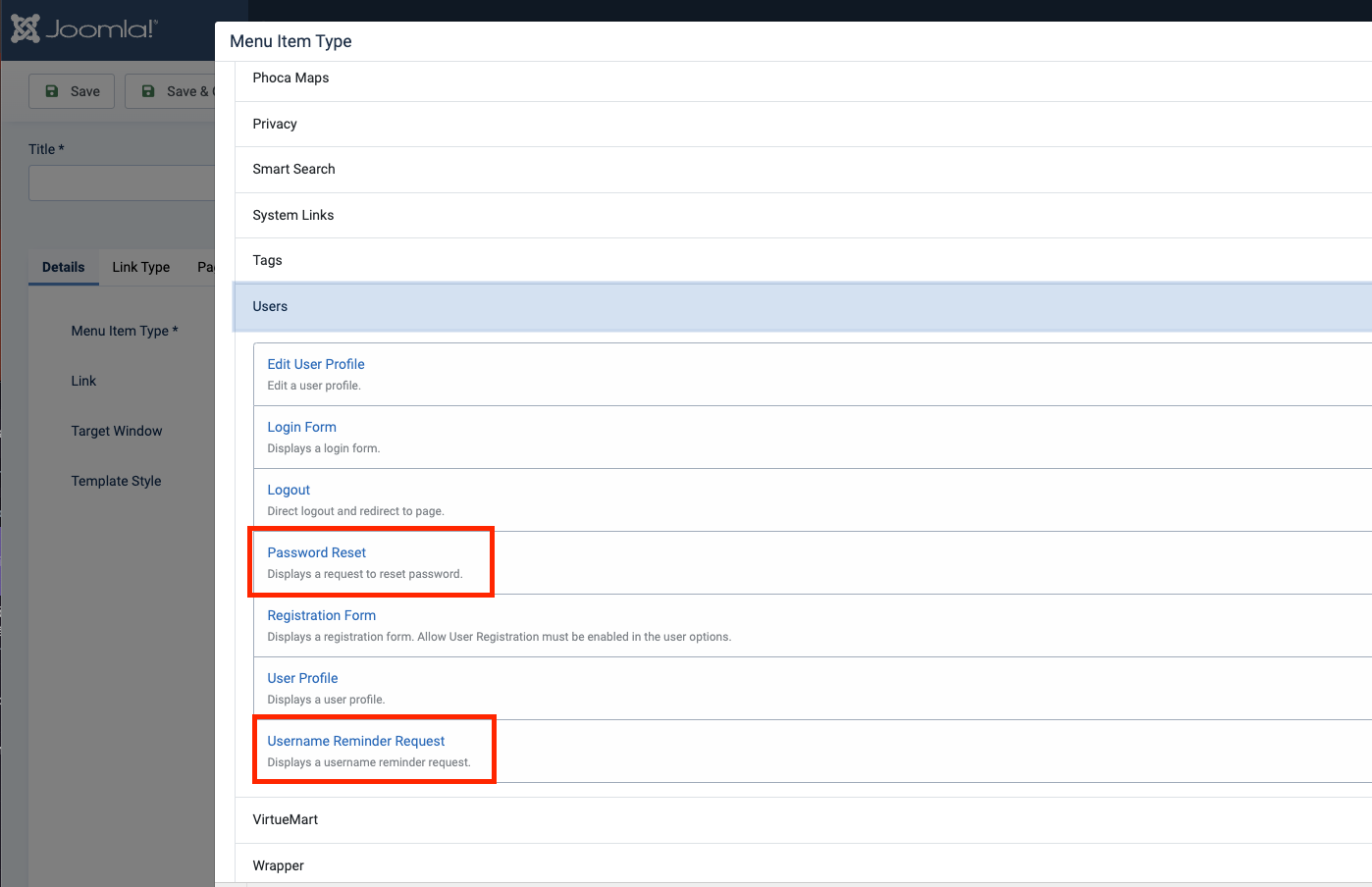
Task: Click 'Displays a login form.' description
Action: (x=324, y=448)
